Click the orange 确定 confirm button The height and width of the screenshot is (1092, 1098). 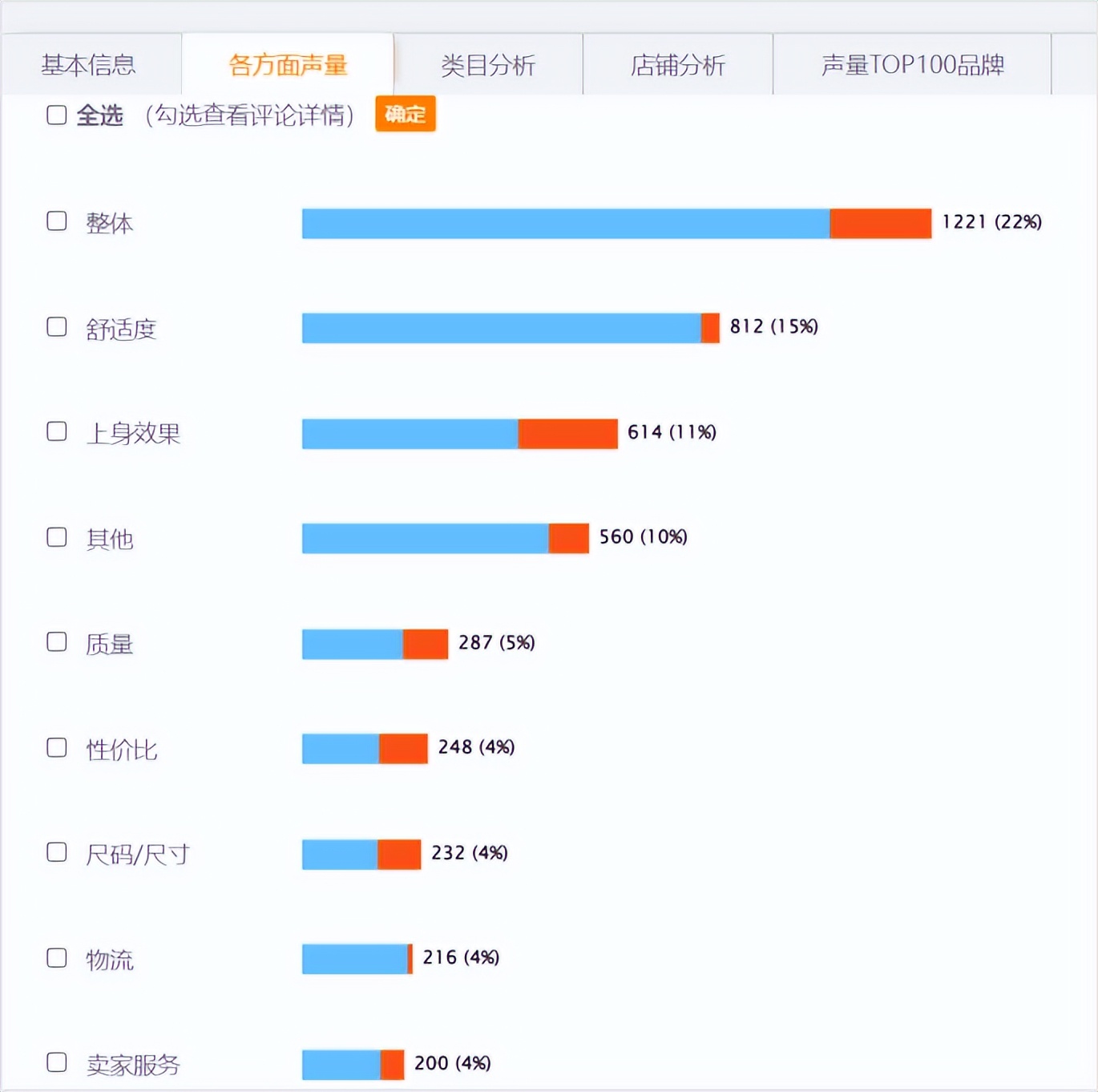click(405, 114)
